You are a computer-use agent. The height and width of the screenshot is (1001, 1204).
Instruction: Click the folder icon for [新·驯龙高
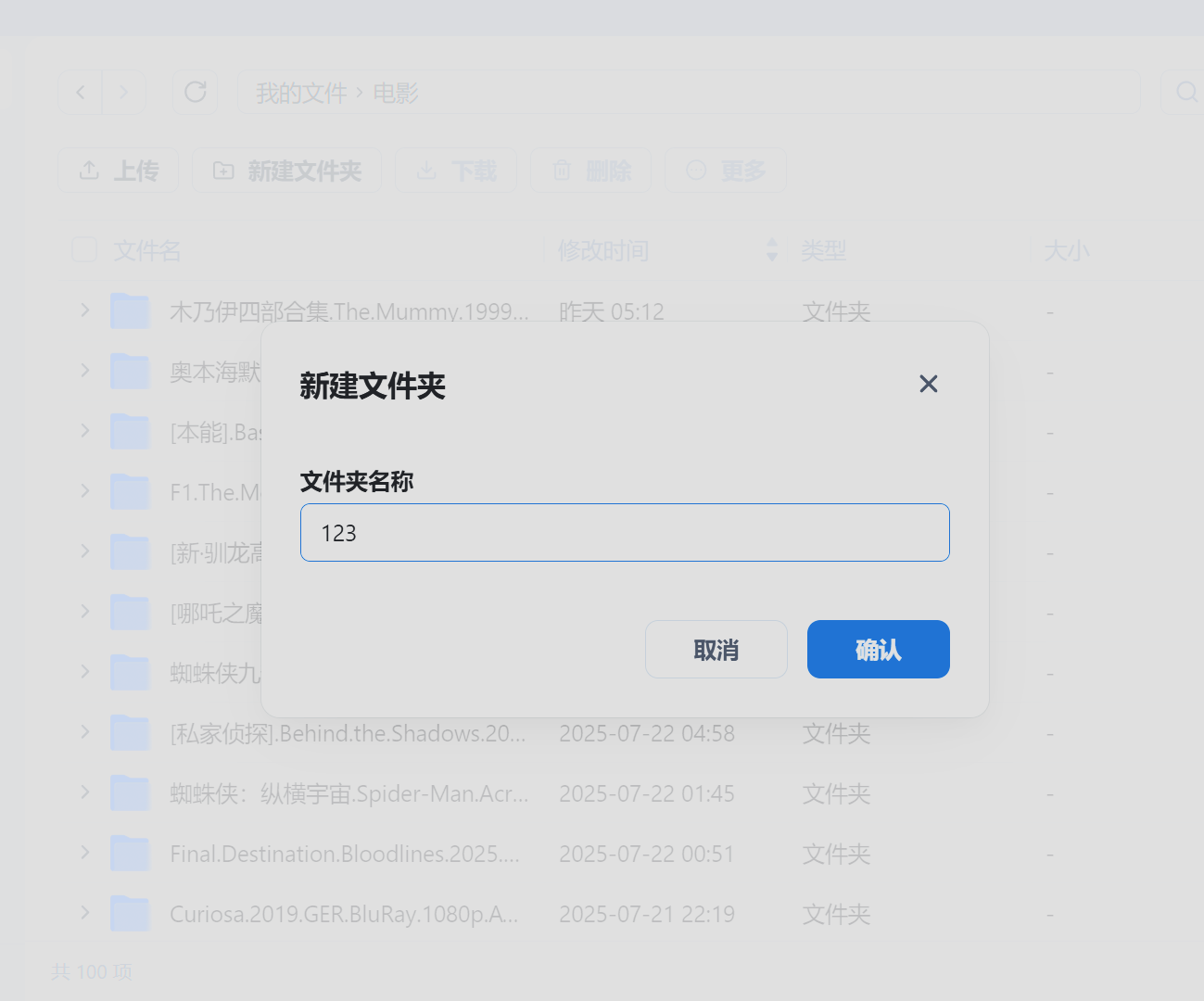pos(130,552)
